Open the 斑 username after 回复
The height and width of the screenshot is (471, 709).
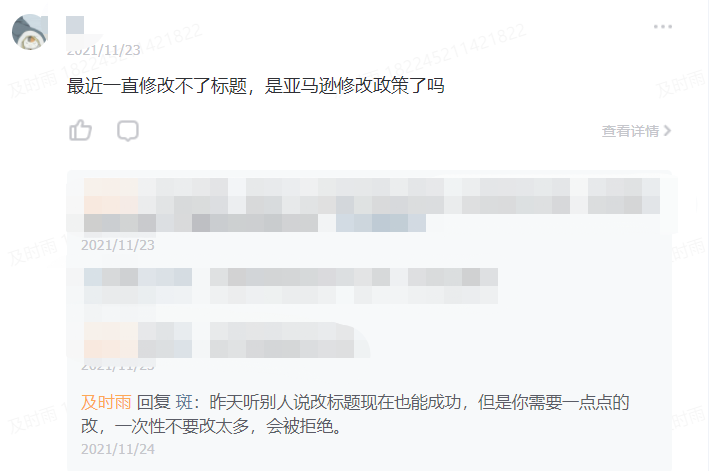[x=184, y=402]
